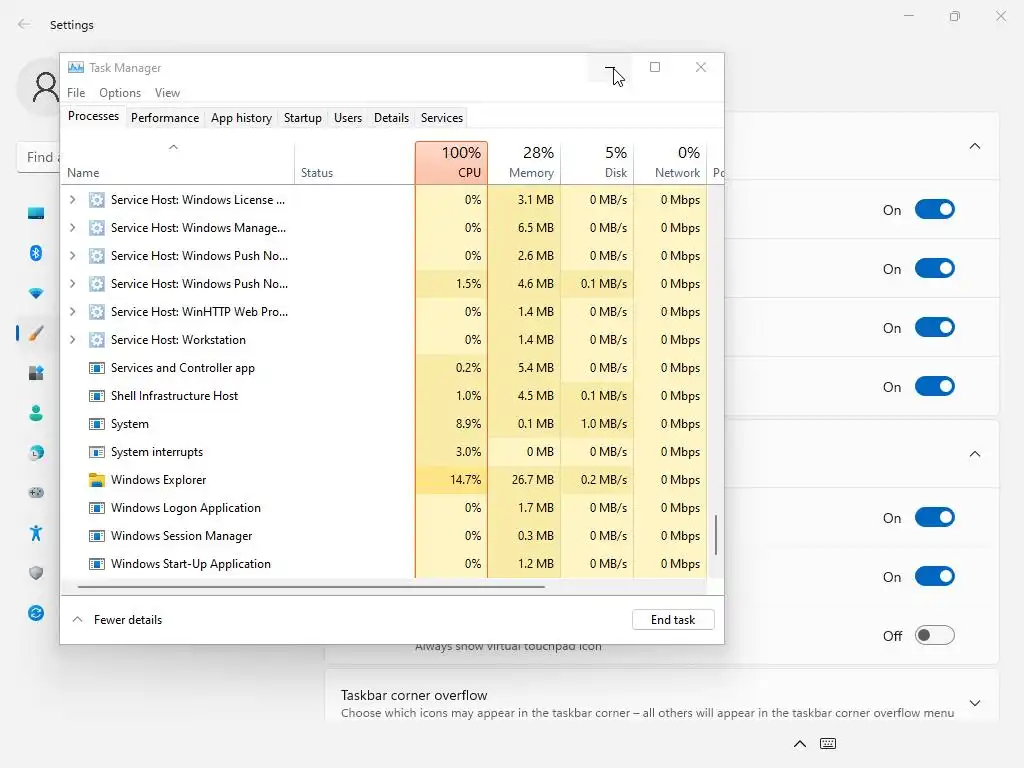Open the View menu in Task Manager

167,93
